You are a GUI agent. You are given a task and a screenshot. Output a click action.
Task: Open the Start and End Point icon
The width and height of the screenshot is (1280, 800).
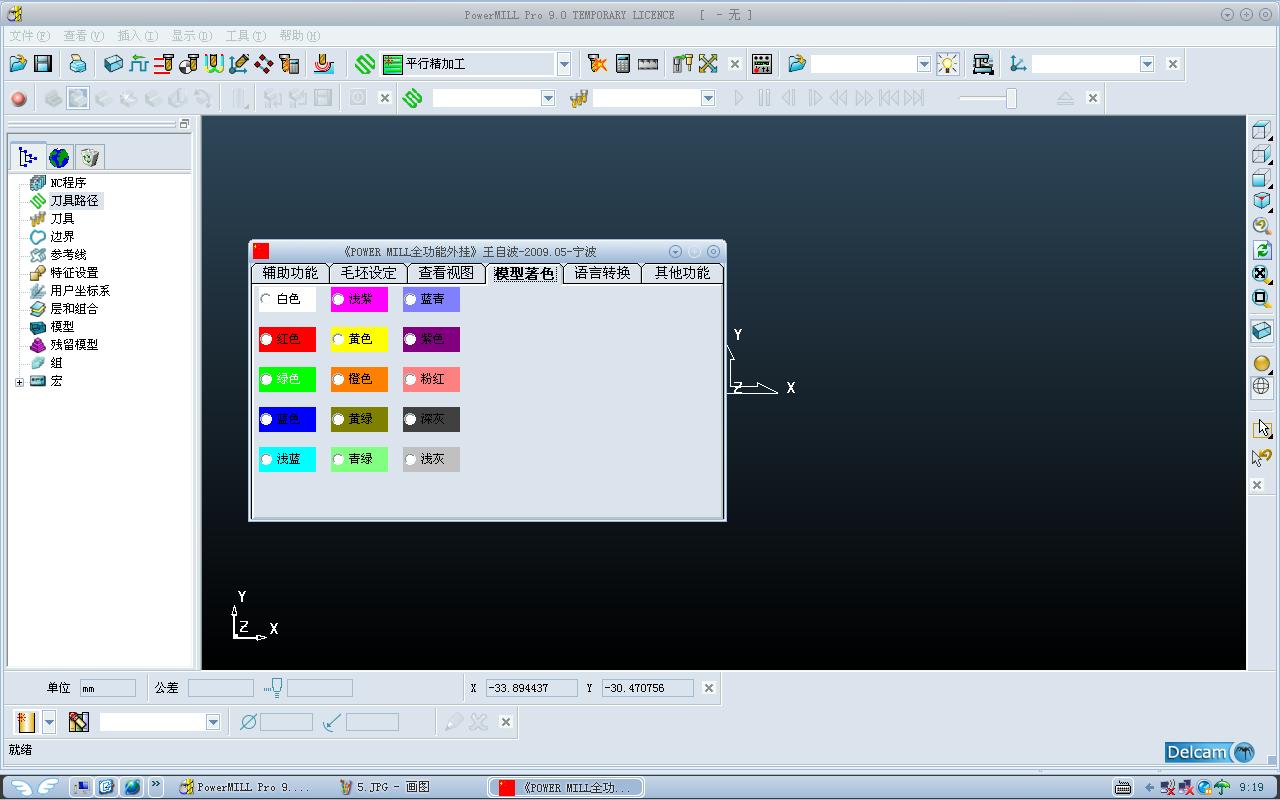[188, 64]
